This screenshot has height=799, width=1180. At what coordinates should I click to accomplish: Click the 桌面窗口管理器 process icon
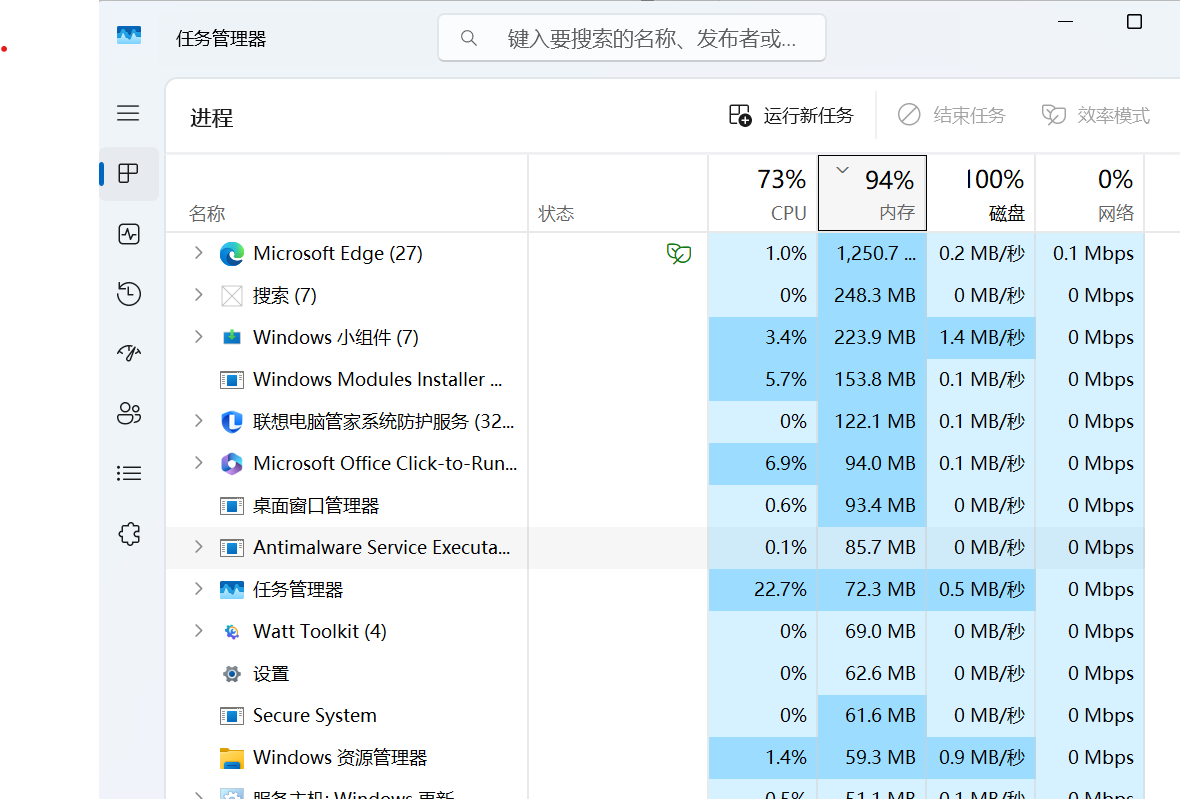[x=231, y=506]
